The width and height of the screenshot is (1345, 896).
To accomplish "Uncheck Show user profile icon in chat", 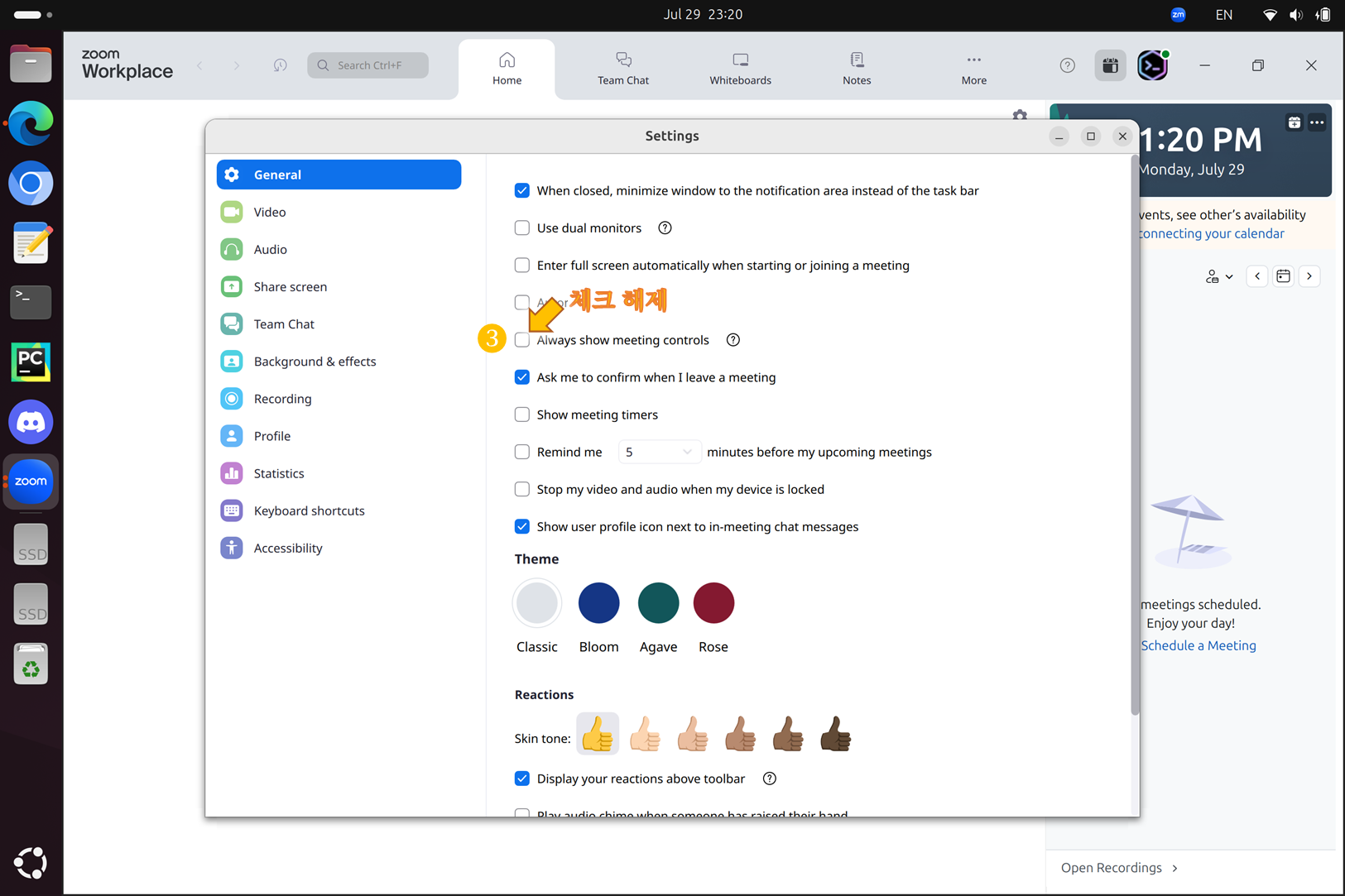I will point(522,526).
